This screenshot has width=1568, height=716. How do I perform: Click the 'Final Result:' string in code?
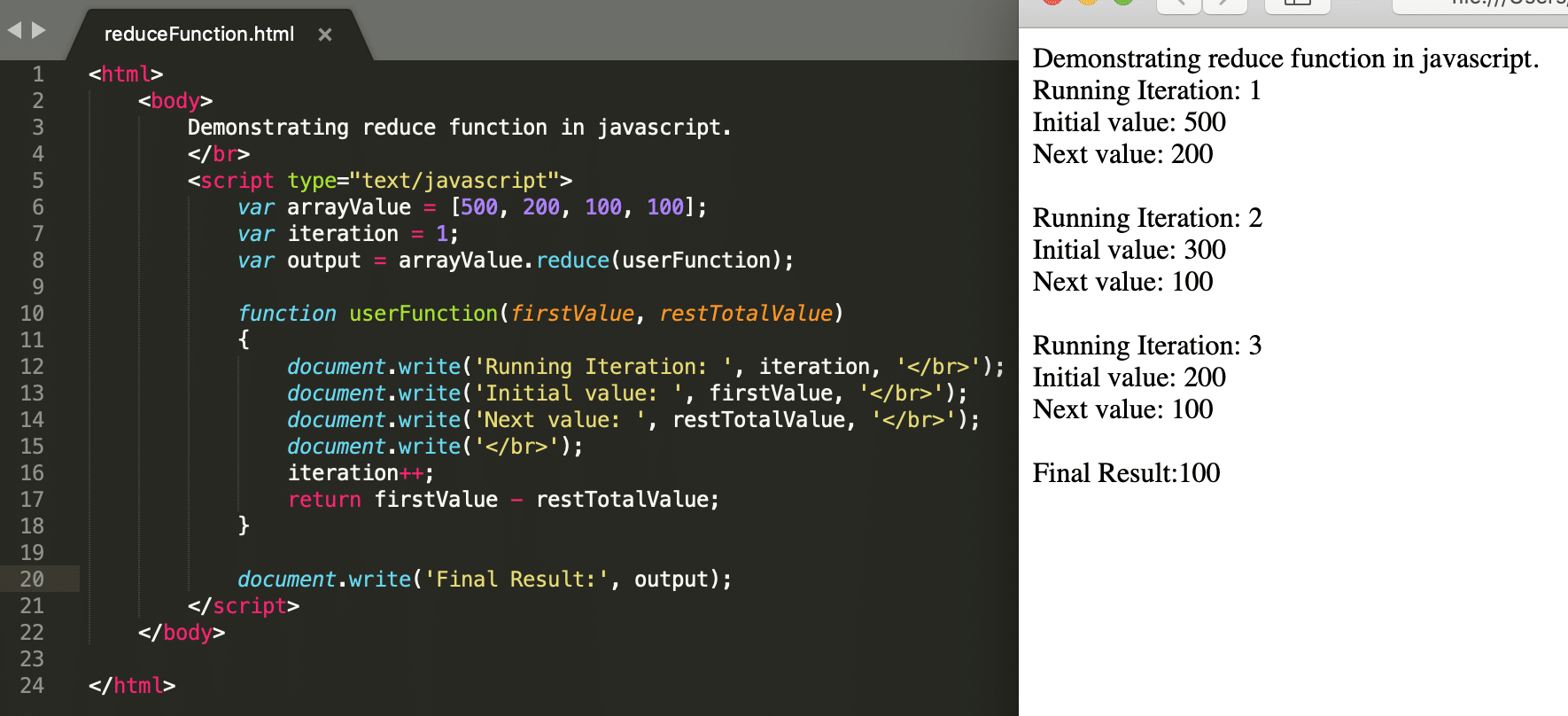pyautogui.click(x=516, y=580)
